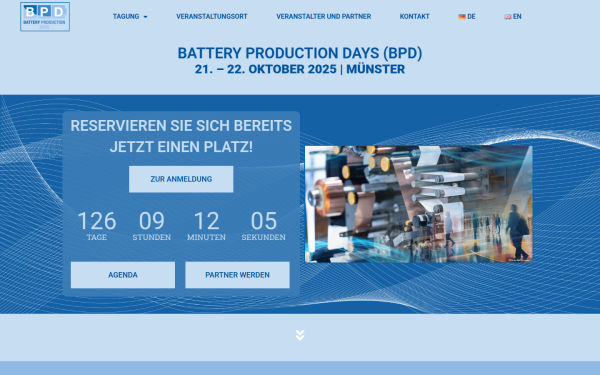Click the date text 21. – 22. Oktober 2025 | Münster
The width and height of the screenshot is (600, 375).
pyautogui.click(x=300, y=69)
